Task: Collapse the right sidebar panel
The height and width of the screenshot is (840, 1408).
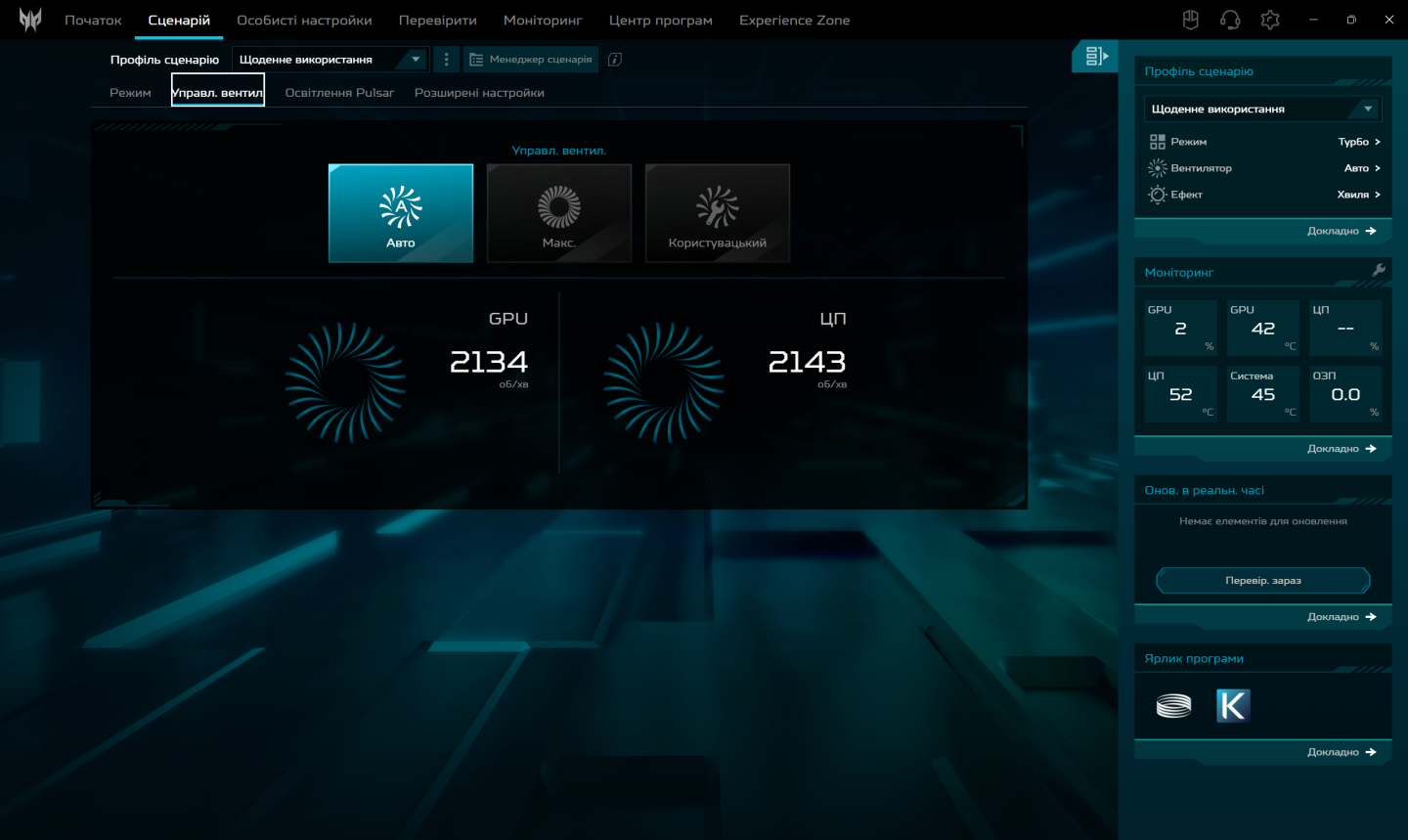Action: 1096,57
